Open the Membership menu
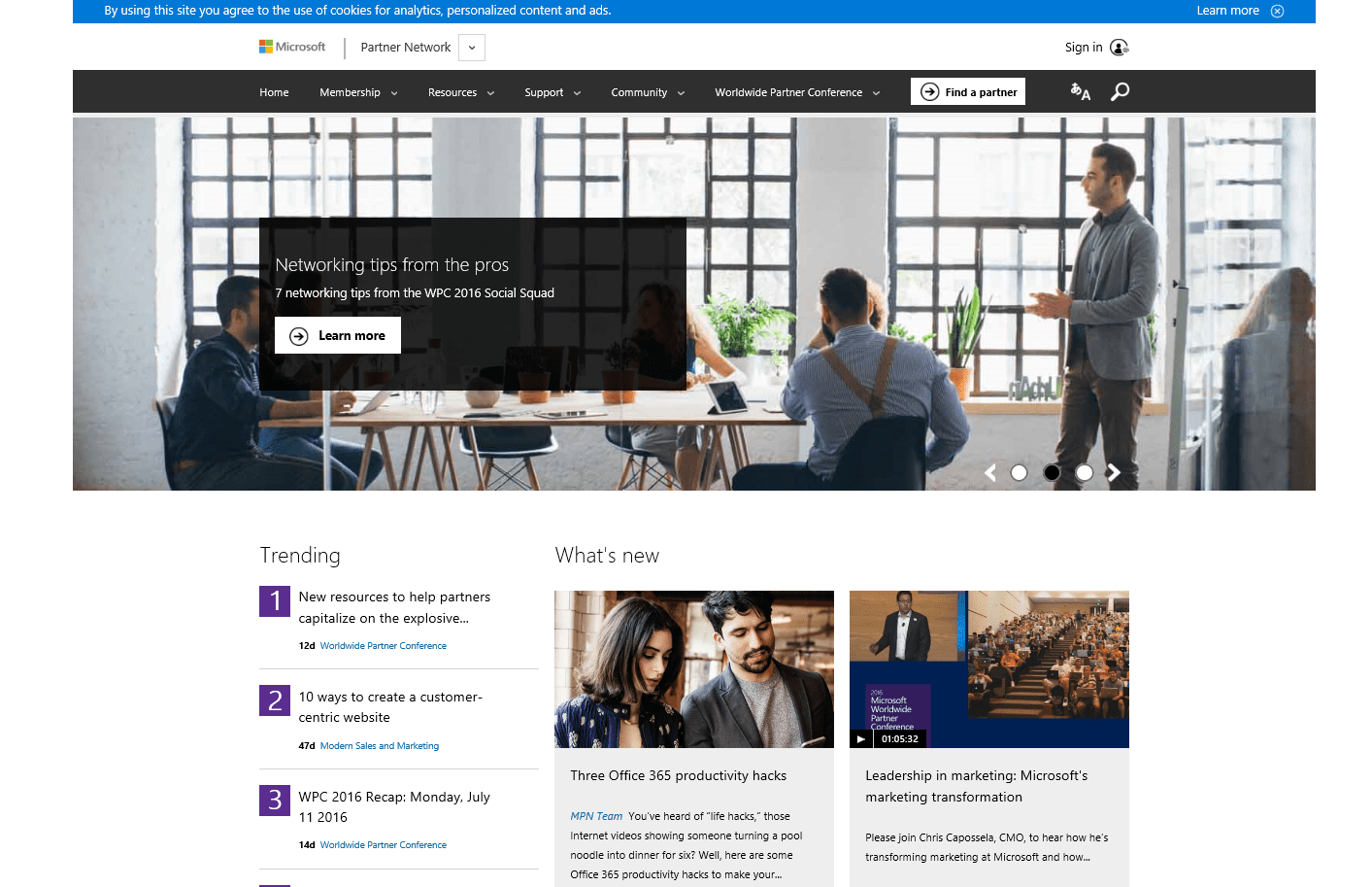The width and height of the screenshot is (1372, 887). (x=350, y=92)
